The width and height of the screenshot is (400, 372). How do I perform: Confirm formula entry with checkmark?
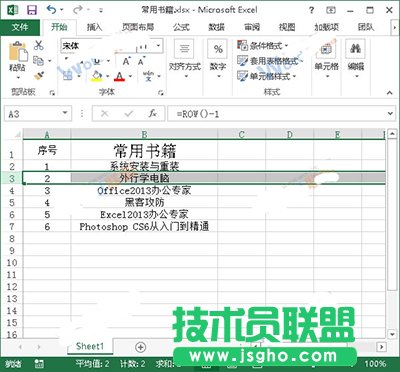[x=129, y=114]
